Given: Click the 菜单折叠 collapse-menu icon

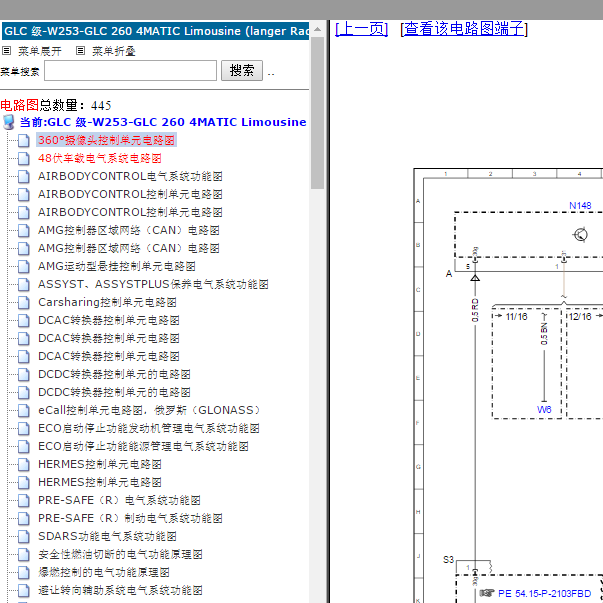Looking at the screenshot, I should (x=80, y=51).
